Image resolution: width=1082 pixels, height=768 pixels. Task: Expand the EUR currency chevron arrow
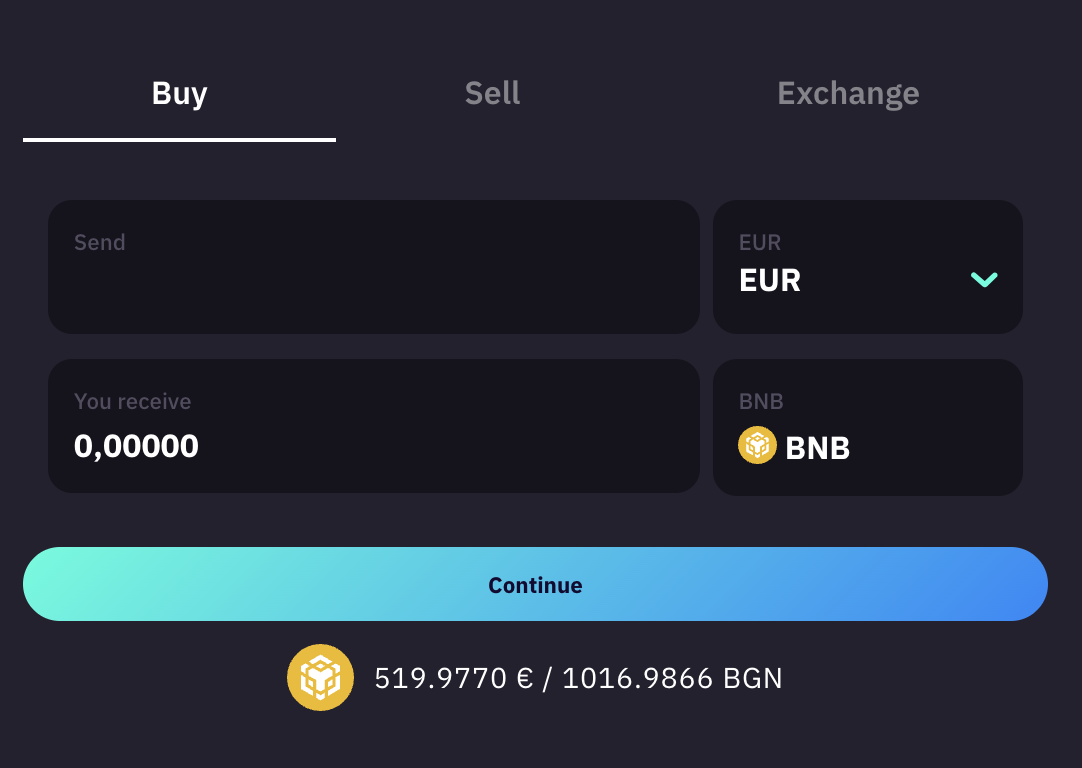(984, 280)
